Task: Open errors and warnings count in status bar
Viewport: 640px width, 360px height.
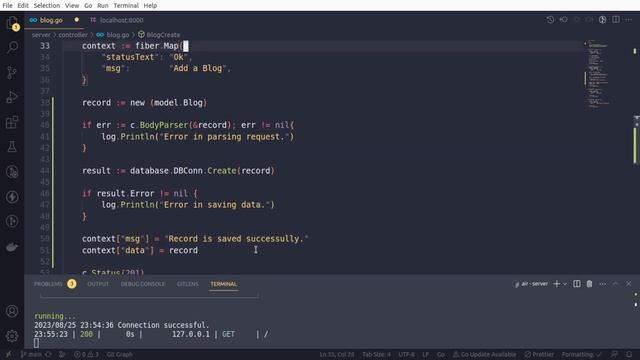Action: [x=86, y=354]
